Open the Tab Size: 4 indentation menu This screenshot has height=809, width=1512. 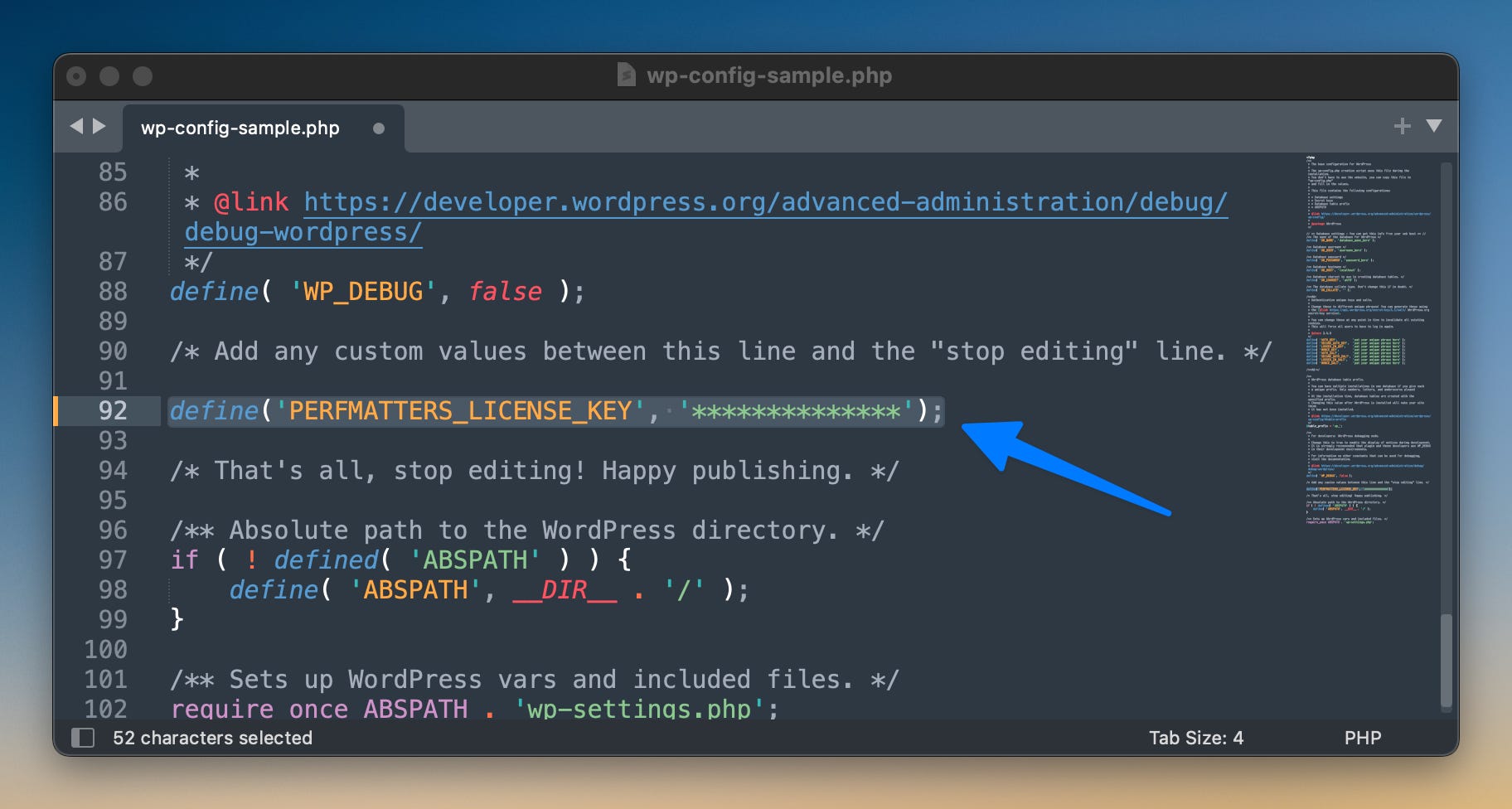1195,738
